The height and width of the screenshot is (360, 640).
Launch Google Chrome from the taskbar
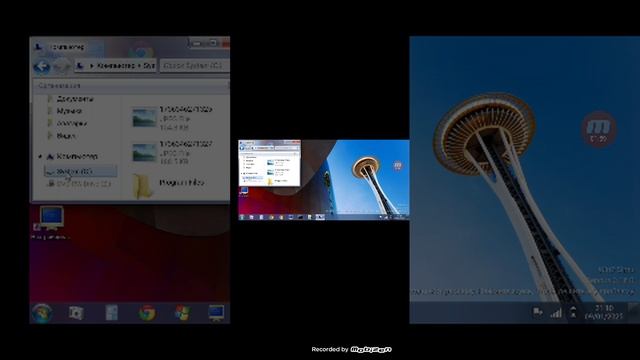[x=147, y=313]
